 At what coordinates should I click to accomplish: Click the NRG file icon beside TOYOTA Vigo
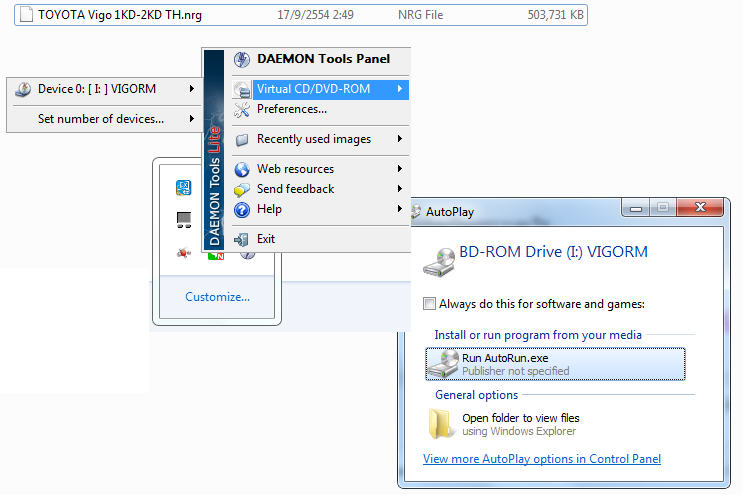[x=27, y=15]
